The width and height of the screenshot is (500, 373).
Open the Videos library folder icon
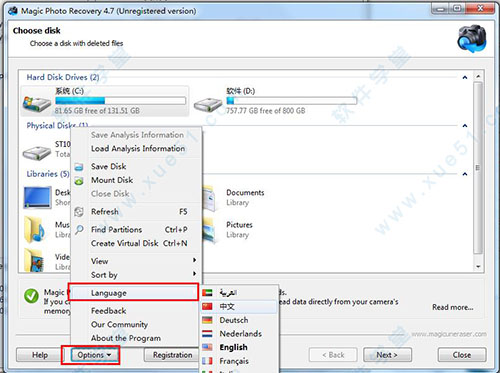click(34, 260)
